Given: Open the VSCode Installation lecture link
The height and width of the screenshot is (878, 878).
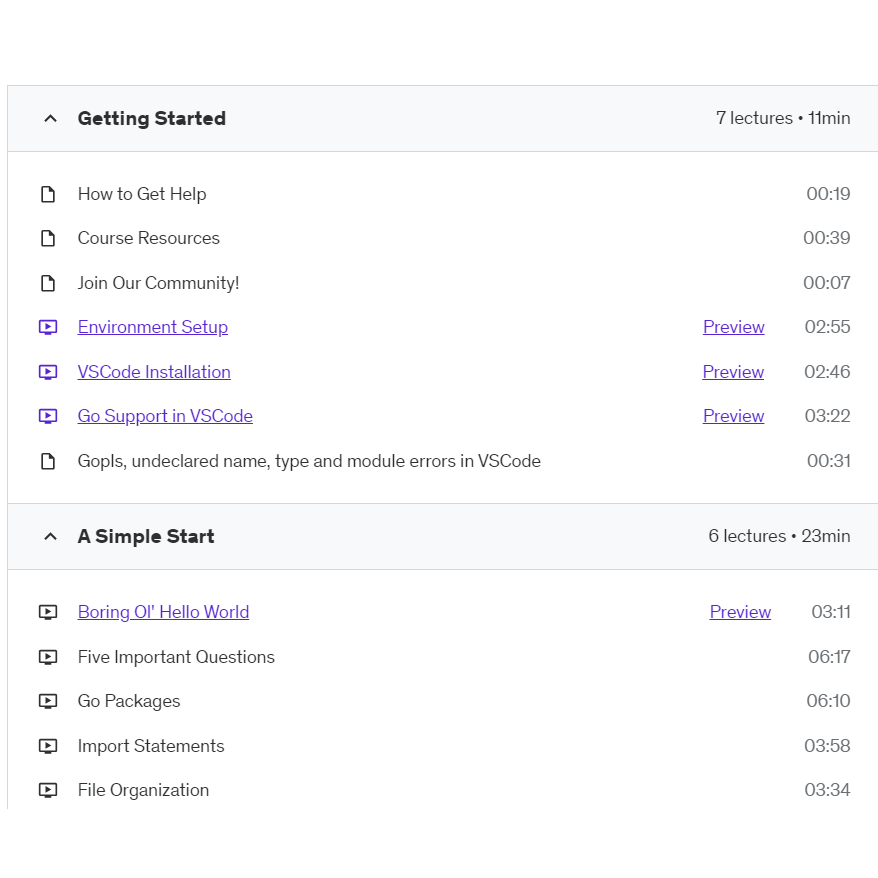Looking at the screenshot, I should [154, 372].
